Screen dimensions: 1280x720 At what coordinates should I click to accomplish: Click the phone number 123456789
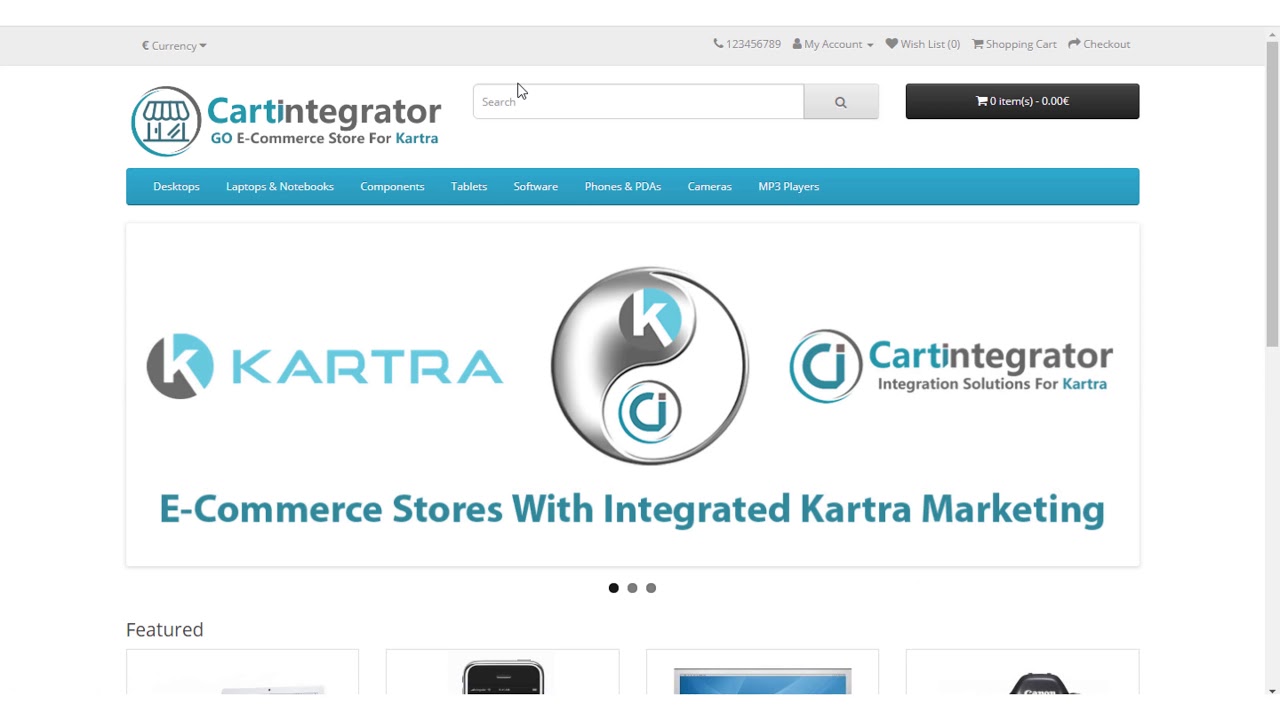[753, 44]
